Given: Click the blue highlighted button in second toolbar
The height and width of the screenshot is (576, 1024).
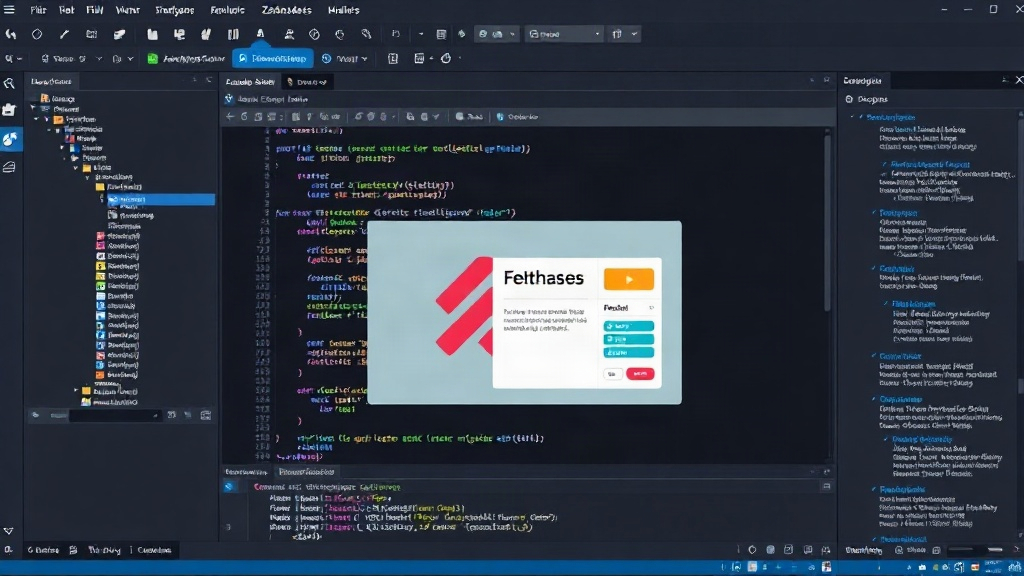Looking at the screenshot, I should [x=272, y=59].
